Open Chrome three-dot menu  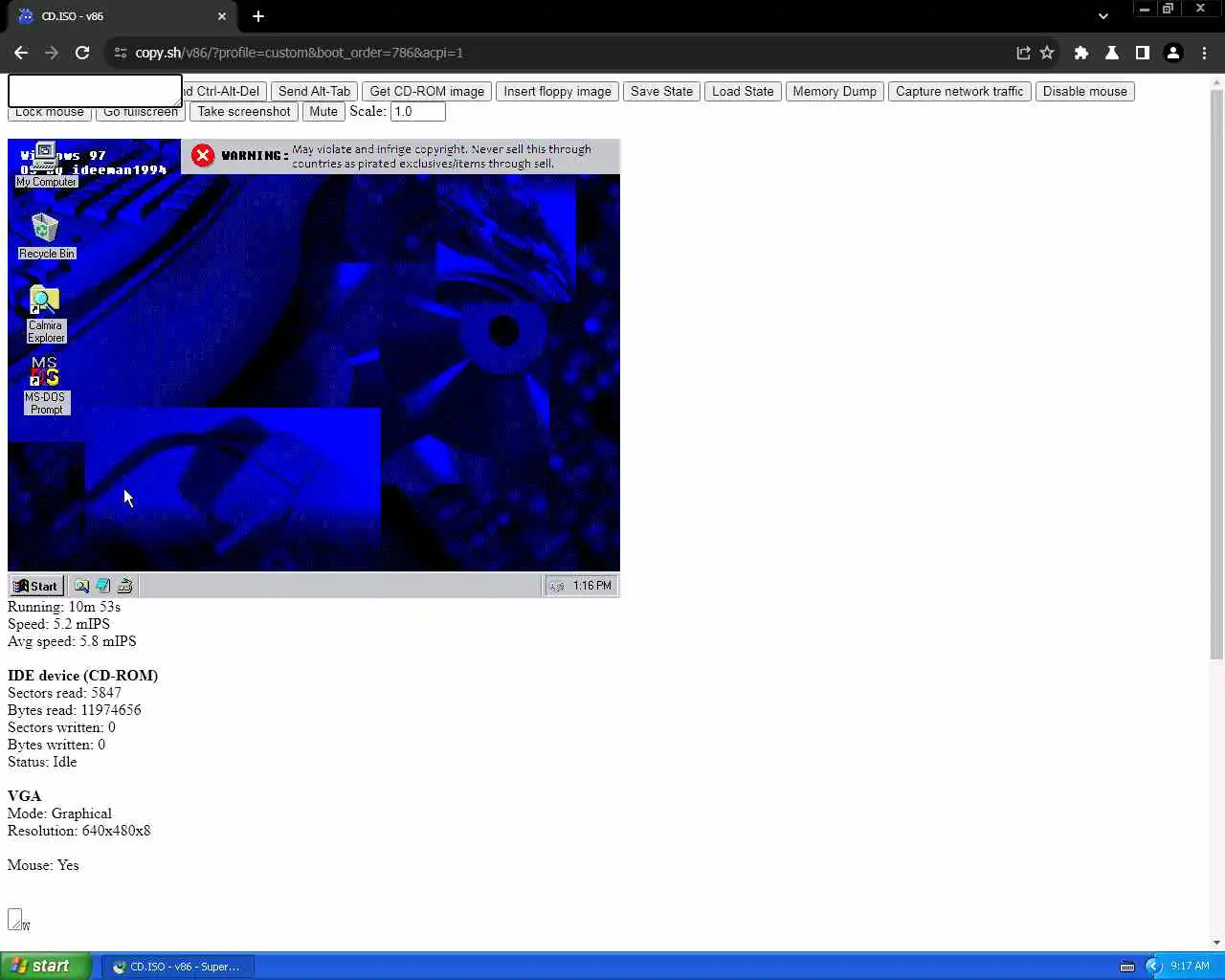(x=1204, y=53)
